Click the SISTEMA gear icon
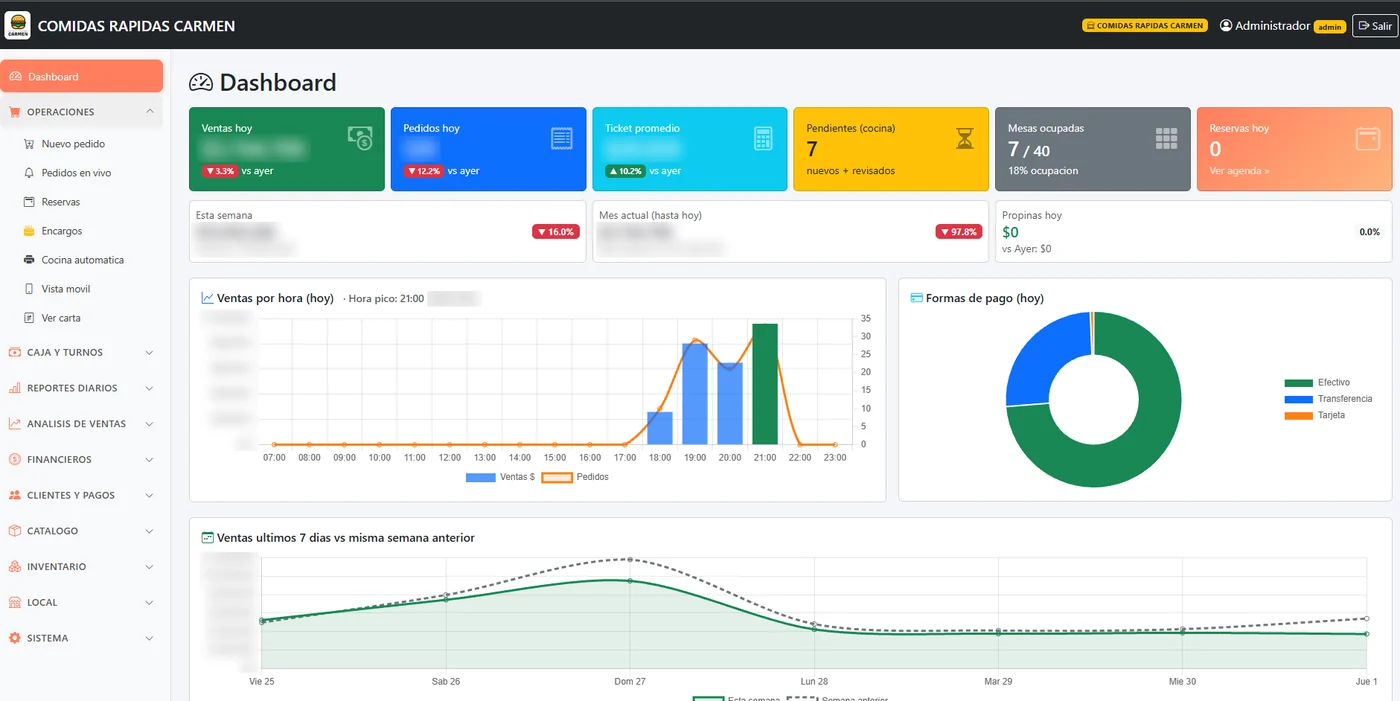This screenshot has width=1400, height=701. click(15, 638)
